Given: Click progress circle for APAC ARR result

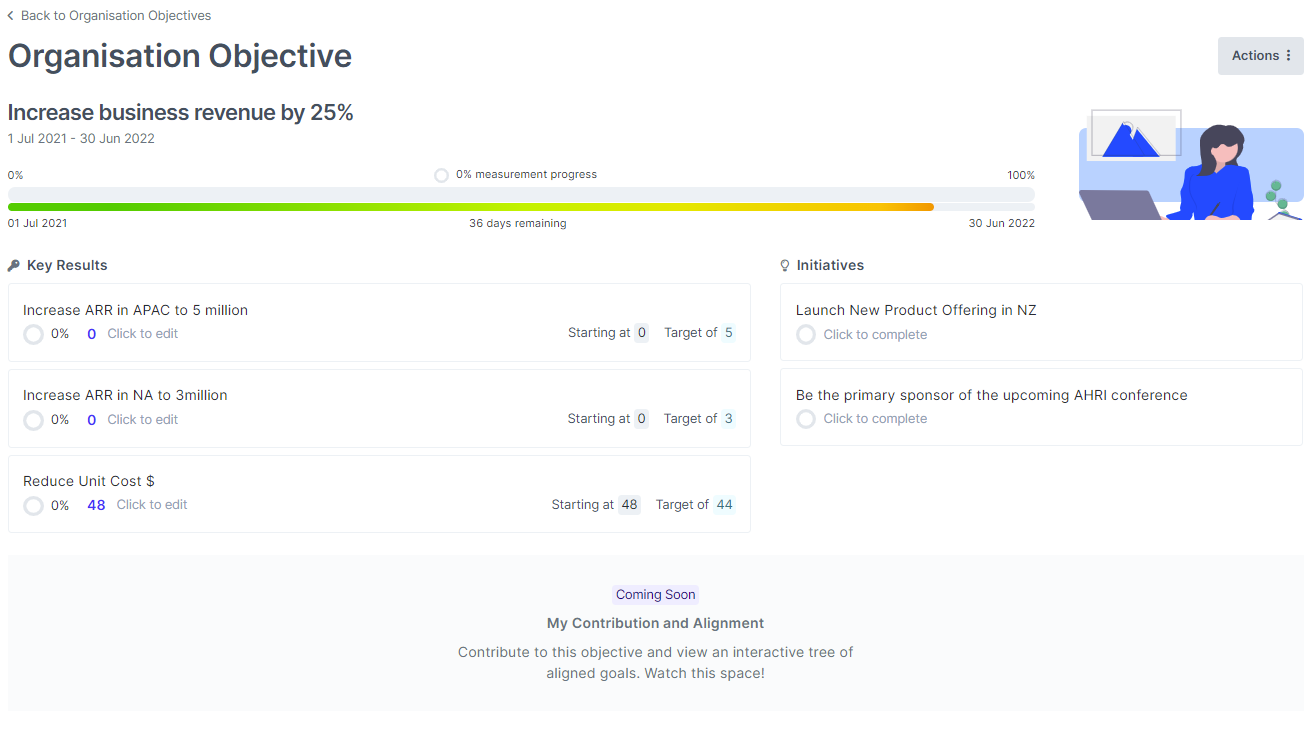Looking at the screenshot, I should click(x=33, y=334).
